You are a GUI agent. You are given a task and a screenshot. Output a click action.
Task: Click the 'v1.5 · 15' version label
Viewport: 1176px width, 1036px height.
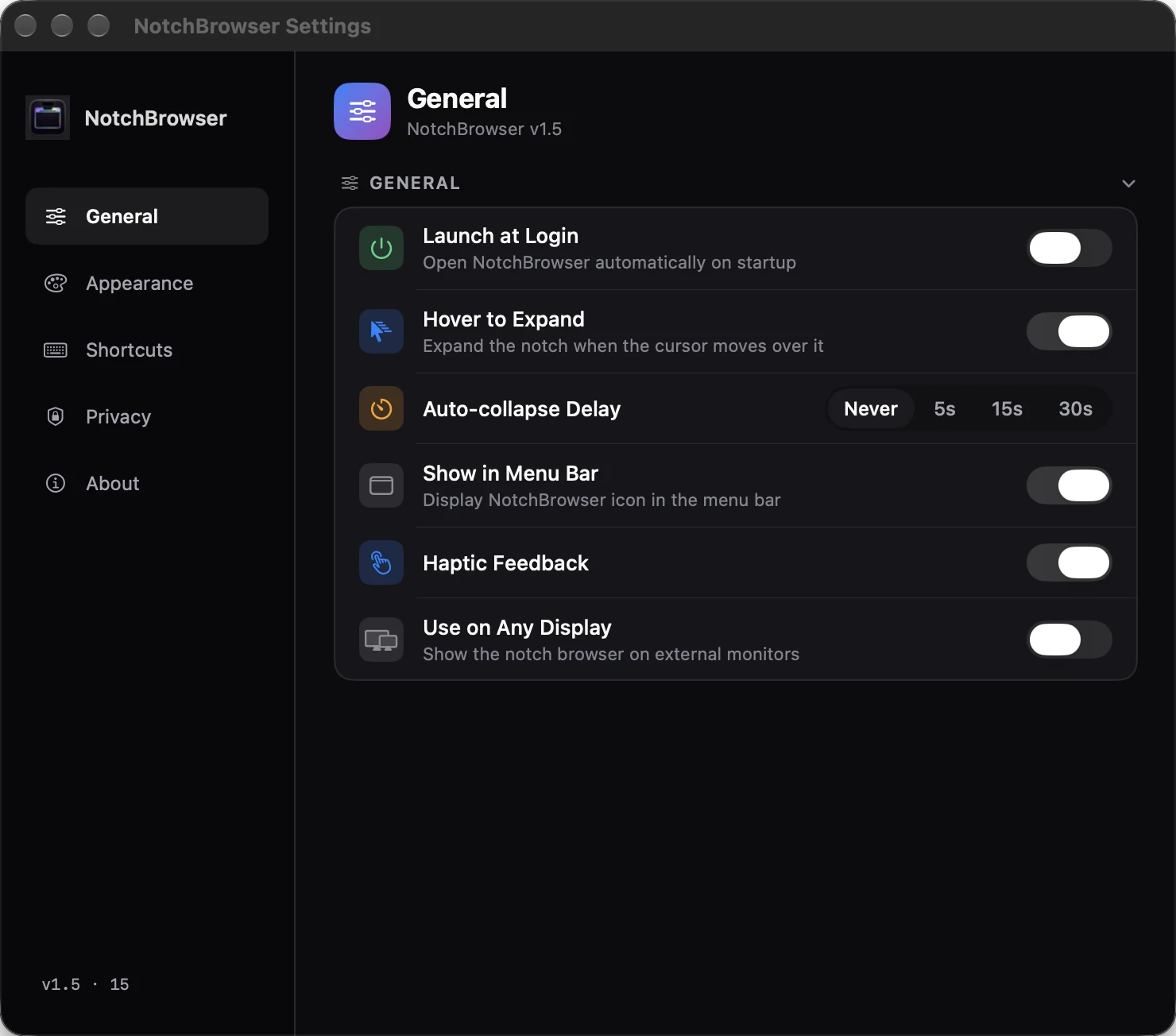click(x=85, y=984)
